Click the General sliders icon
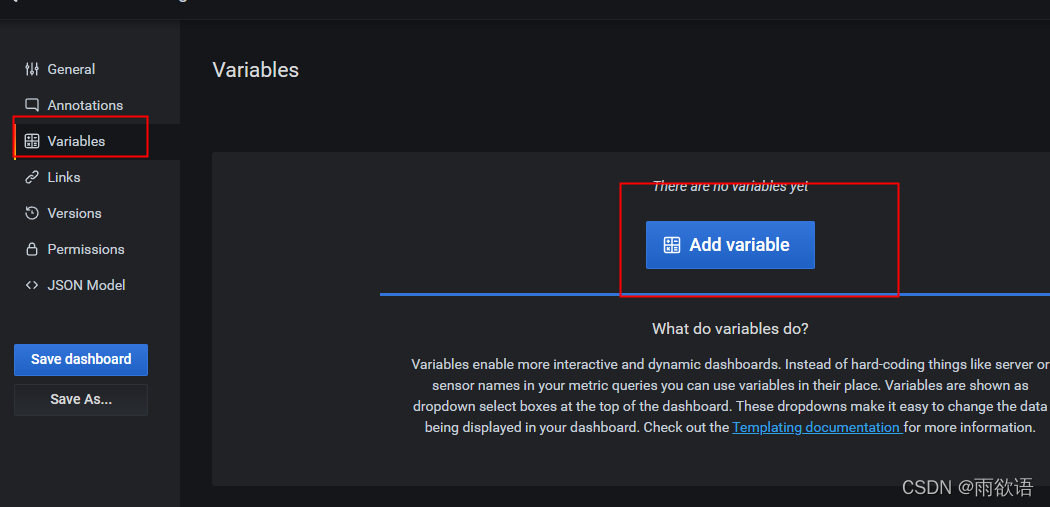 point(31,69)
